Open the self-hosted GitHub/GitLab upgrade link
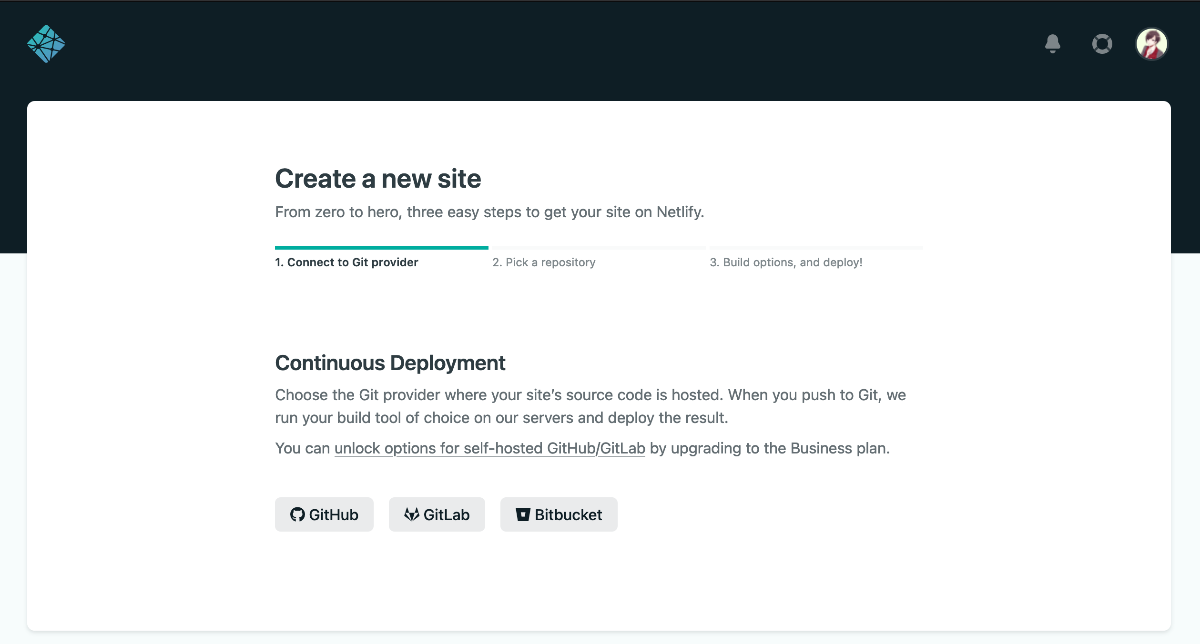This screenshot has width=1200, height=644. (488, 448)
